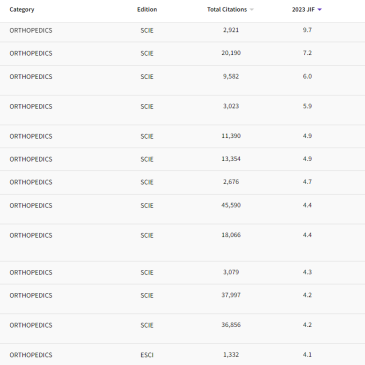Sort by Total Citations arrow icon

point(252,10)
